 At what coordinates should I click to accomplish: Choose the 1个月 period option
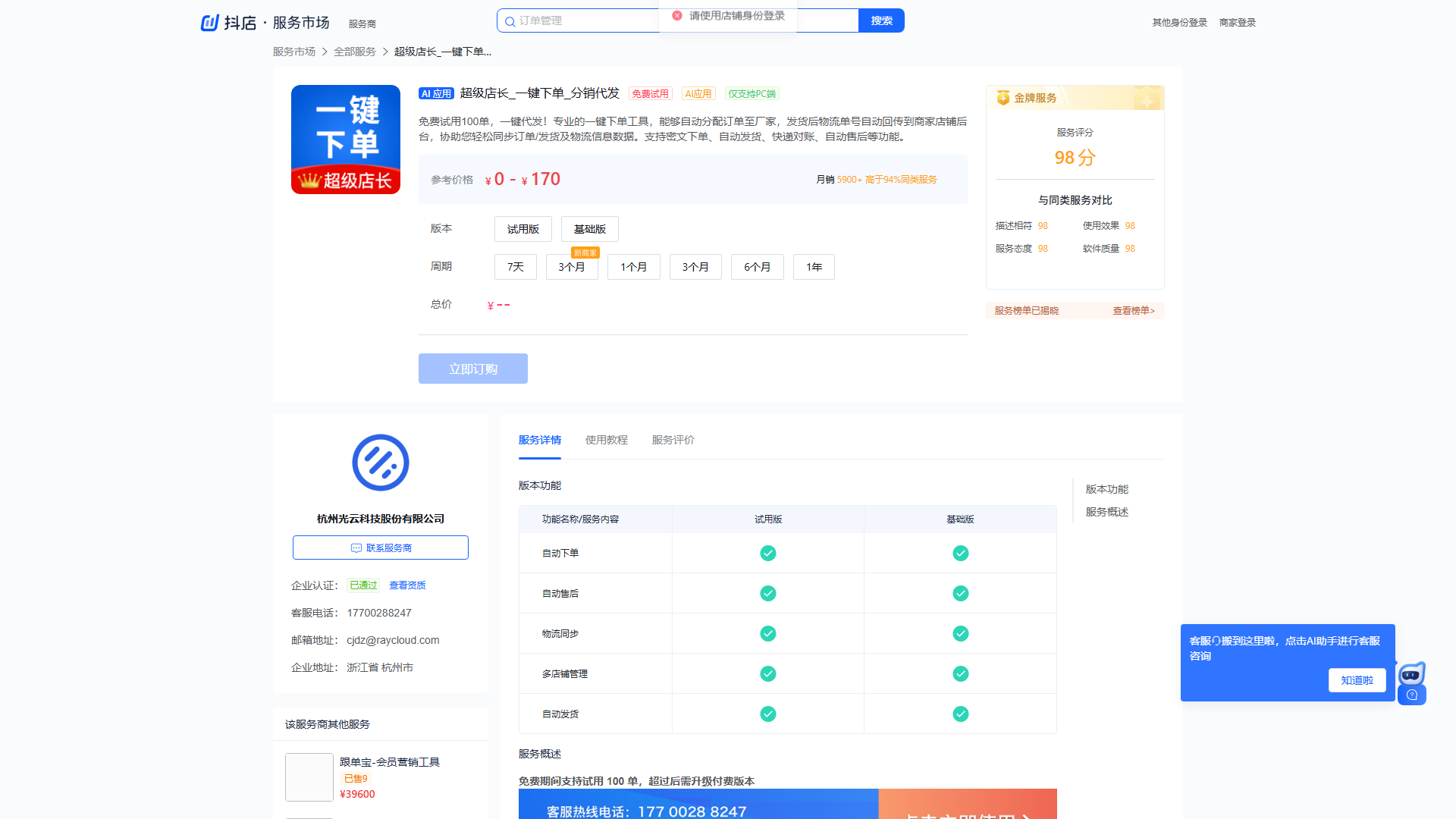[x=634, y=267]
